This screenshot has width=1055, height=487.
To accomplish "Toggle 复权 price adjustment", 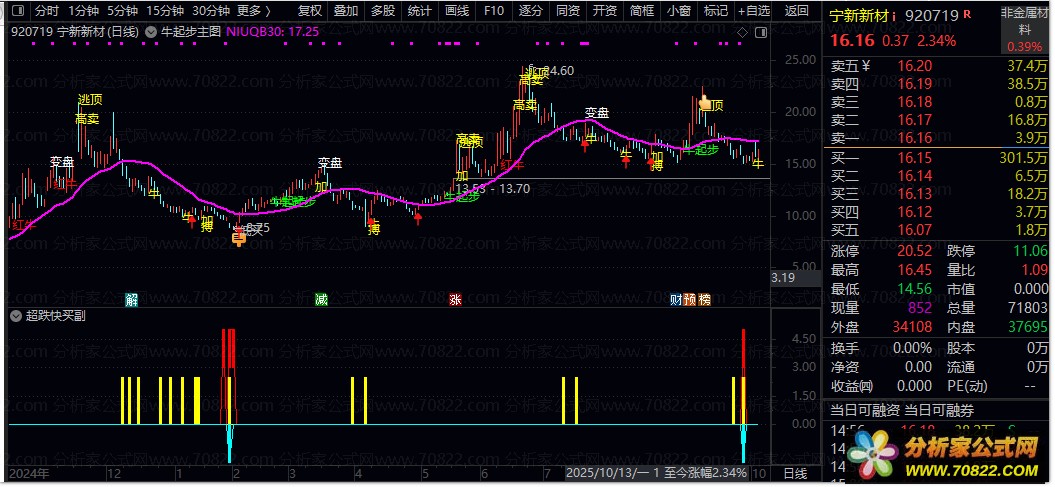I will (310, 11).
